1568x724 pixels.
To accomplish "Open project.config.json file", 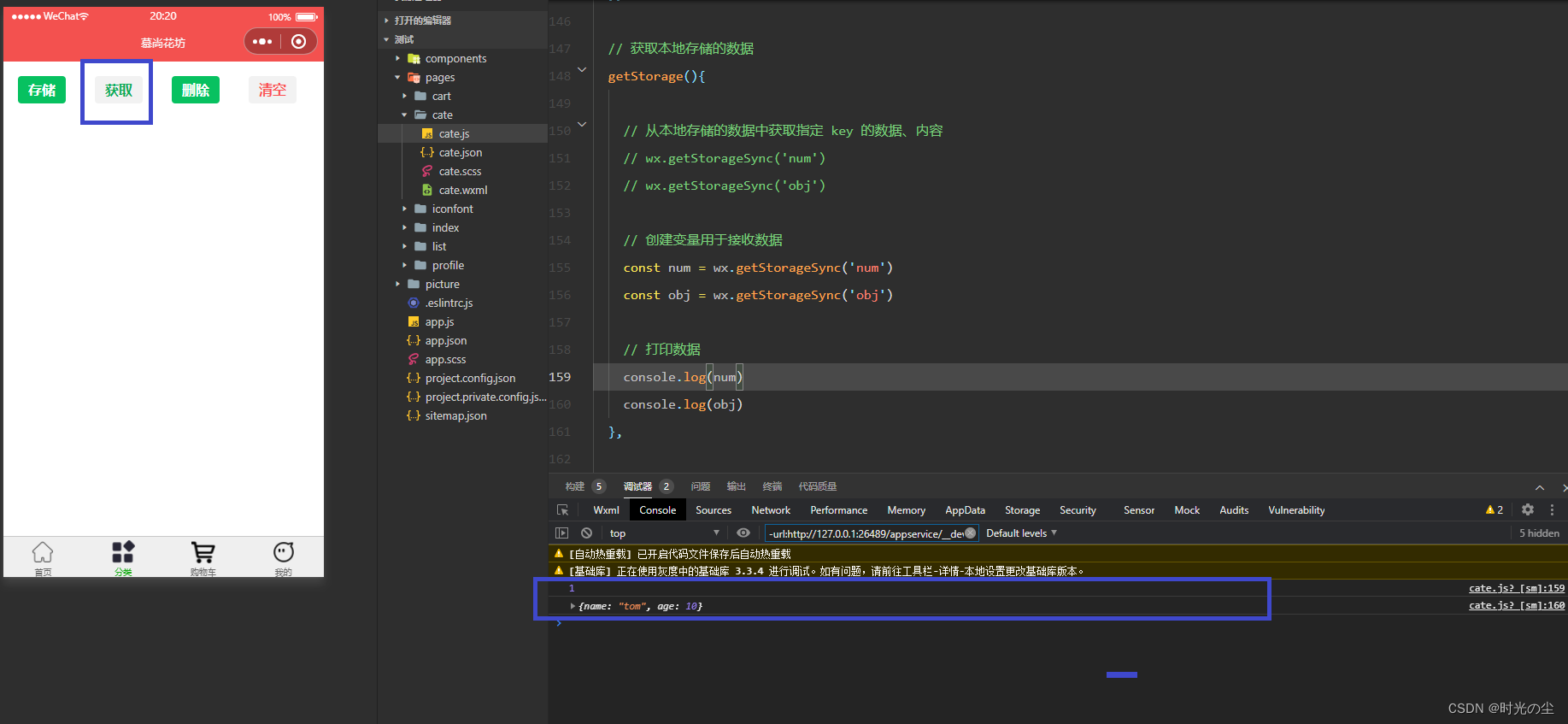I will pos(462,378).
